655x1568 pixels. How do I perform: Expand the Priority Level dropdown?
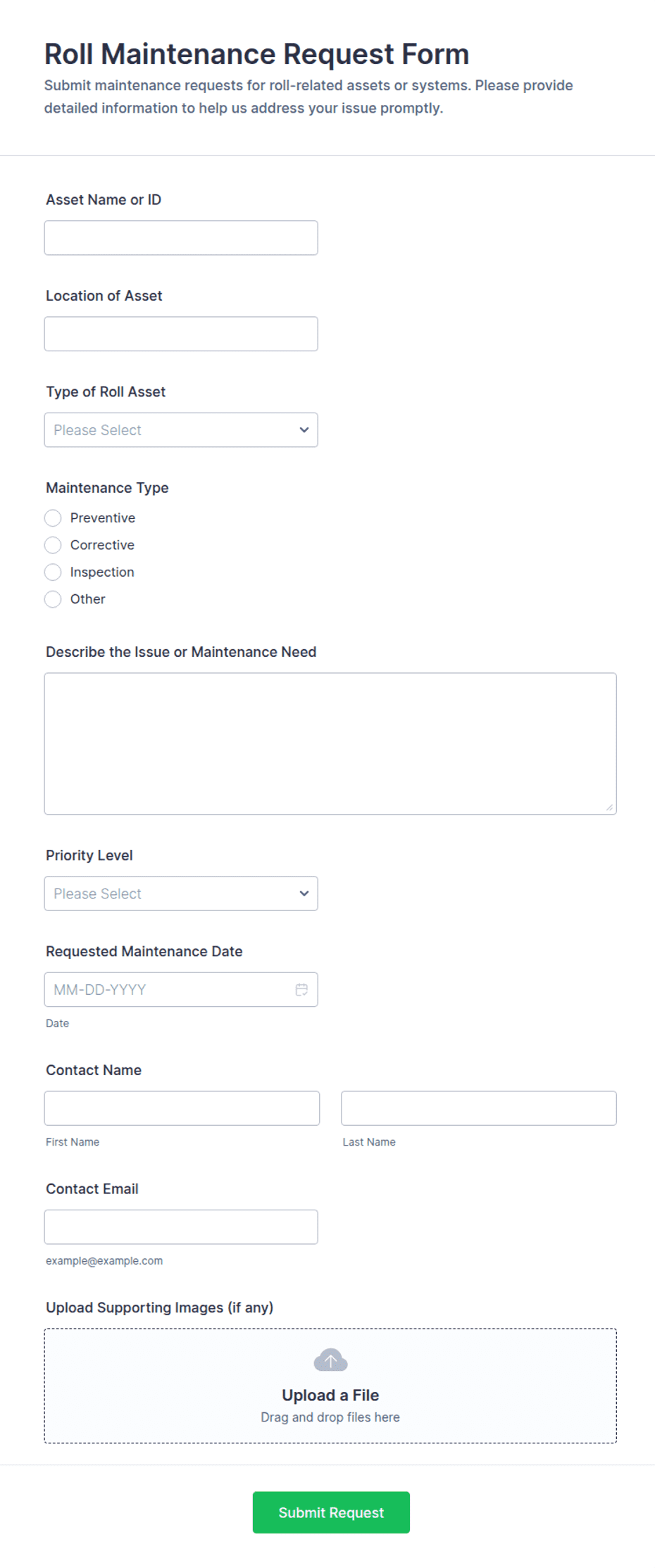[x=181, y=893]
